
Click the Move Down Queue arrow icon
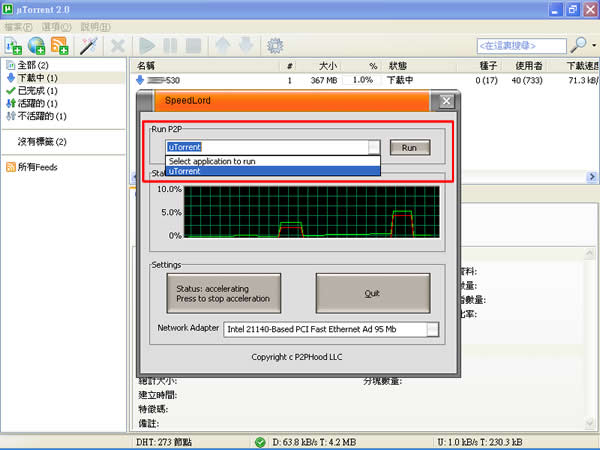point(246,46)
